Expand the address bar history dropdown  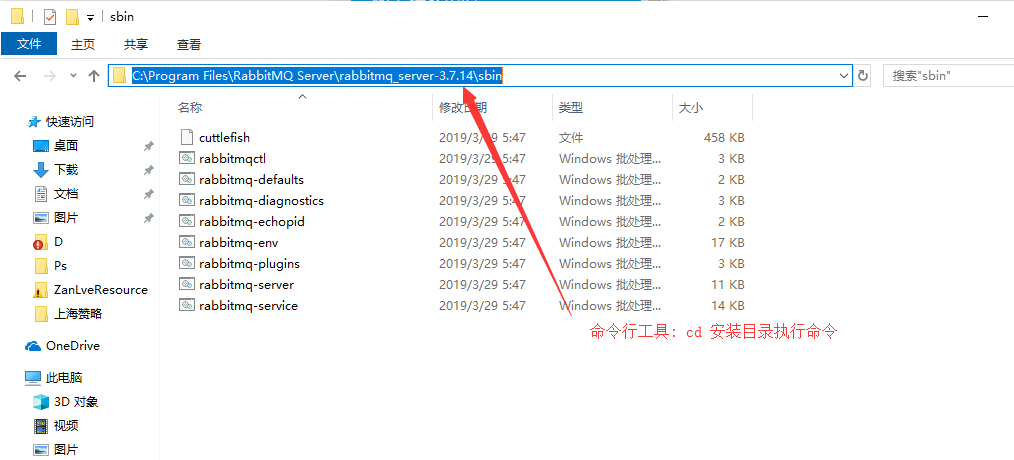[843, 76]
